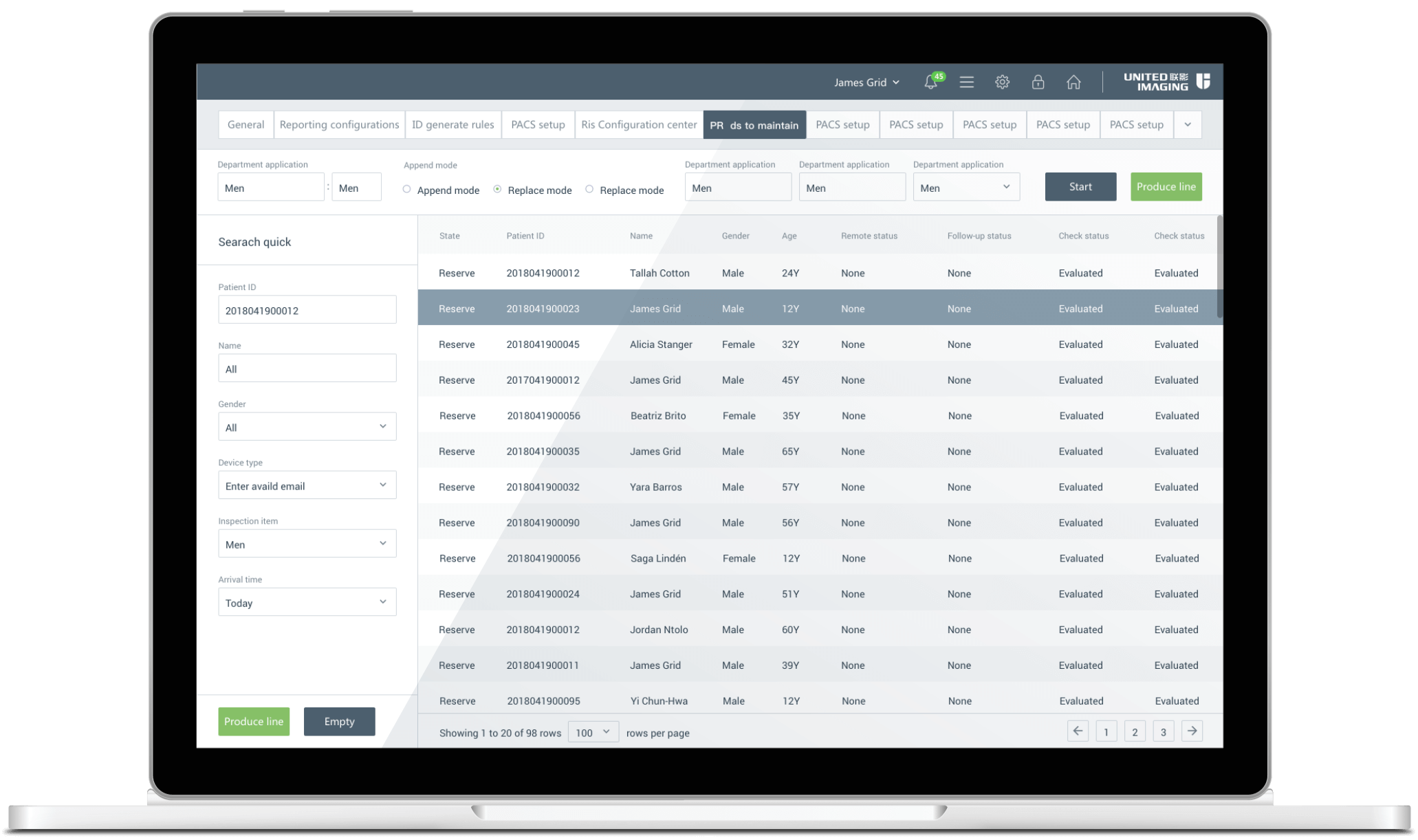Expand the Gender dropdown in search panel
1418x840 pixels.
(307, 427)
